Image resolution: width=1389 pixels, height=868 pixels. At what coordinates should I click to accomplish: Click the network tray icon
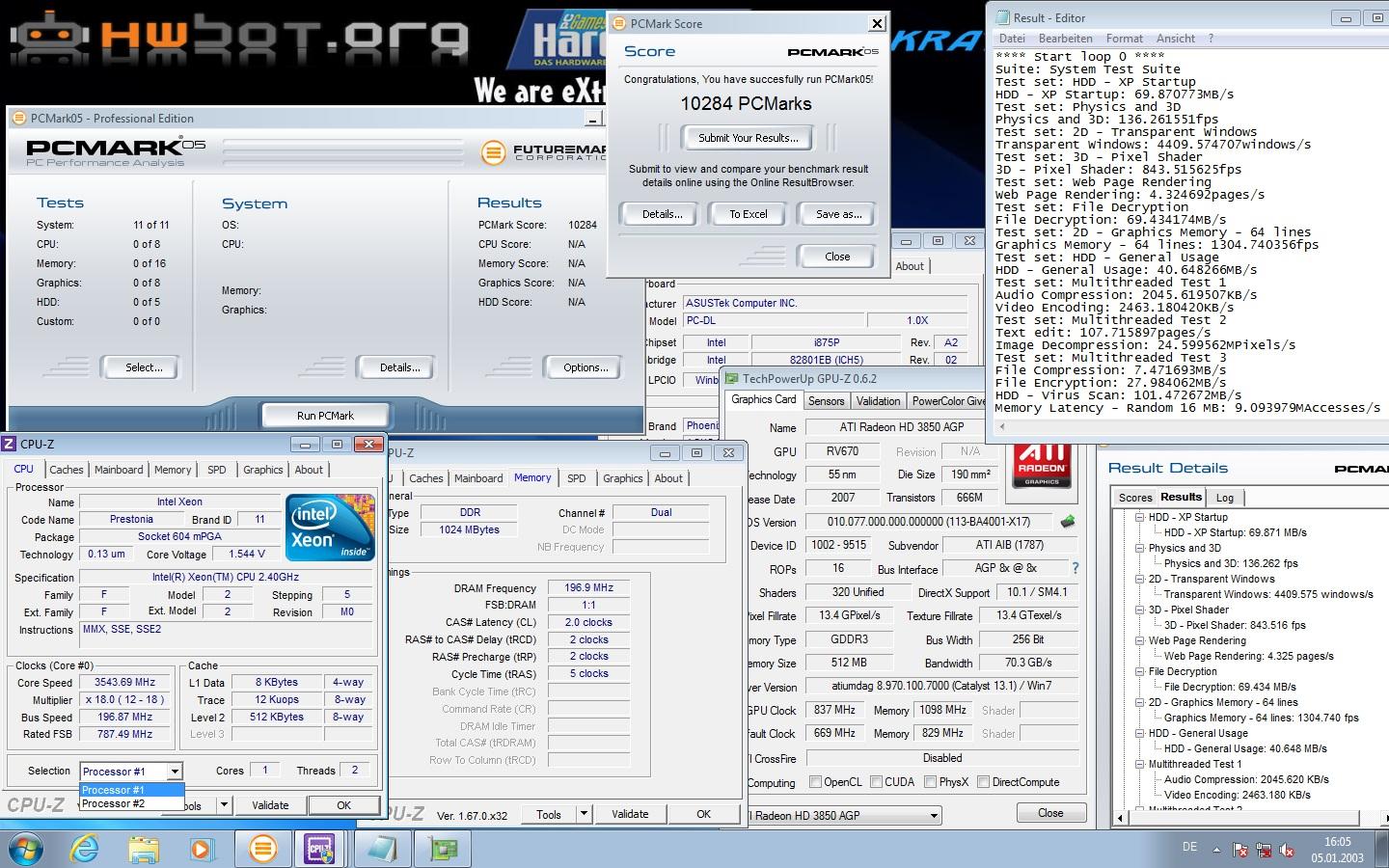tap(1264, 851)
